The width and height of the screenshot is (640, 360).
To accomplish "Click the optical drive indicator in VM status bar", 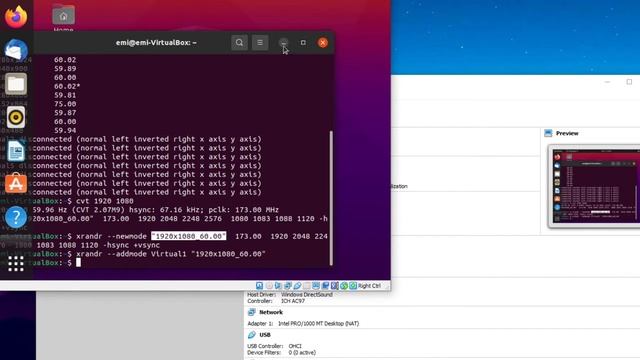I will [x=269, y=286].
